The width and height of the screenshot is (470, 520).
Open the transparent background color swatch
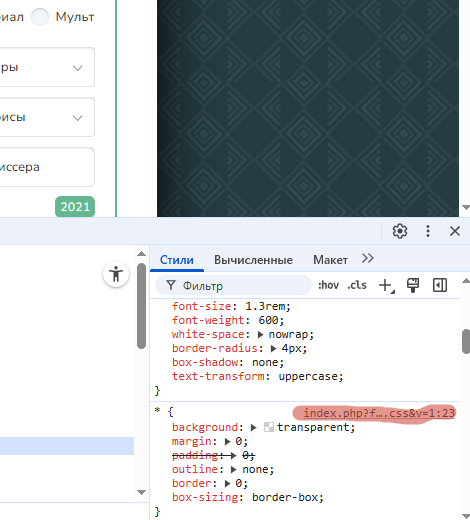point(269,427)
